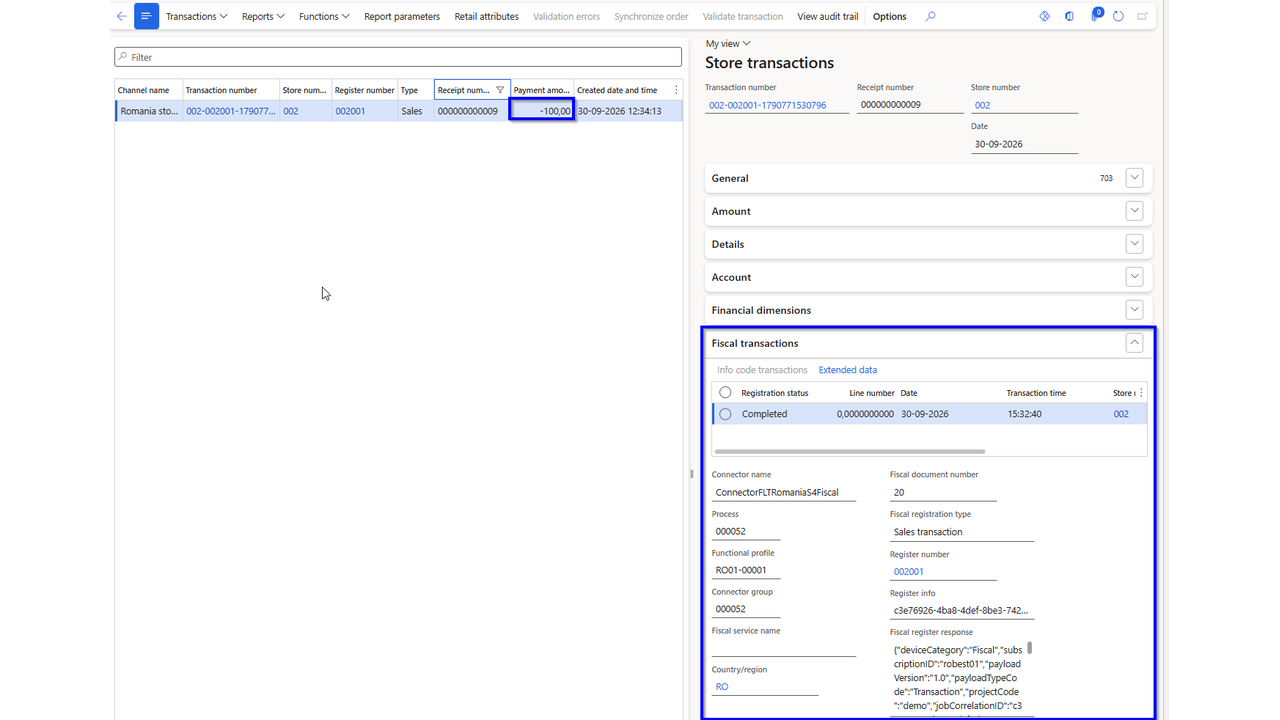Viewport: 1280px width, 720px height.
Task: Open the Country/region RO link
Action: pos(722,687)
